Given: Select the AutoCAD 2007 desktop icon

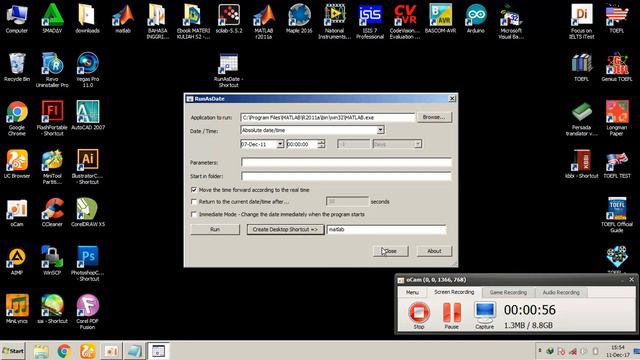Looking at the screenshot, I should (x=88, y=116).
